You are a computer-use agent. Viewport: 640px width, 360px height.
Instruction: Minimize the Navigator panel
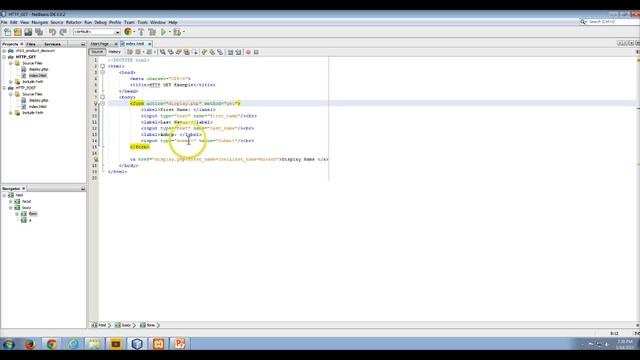[83, 189]
